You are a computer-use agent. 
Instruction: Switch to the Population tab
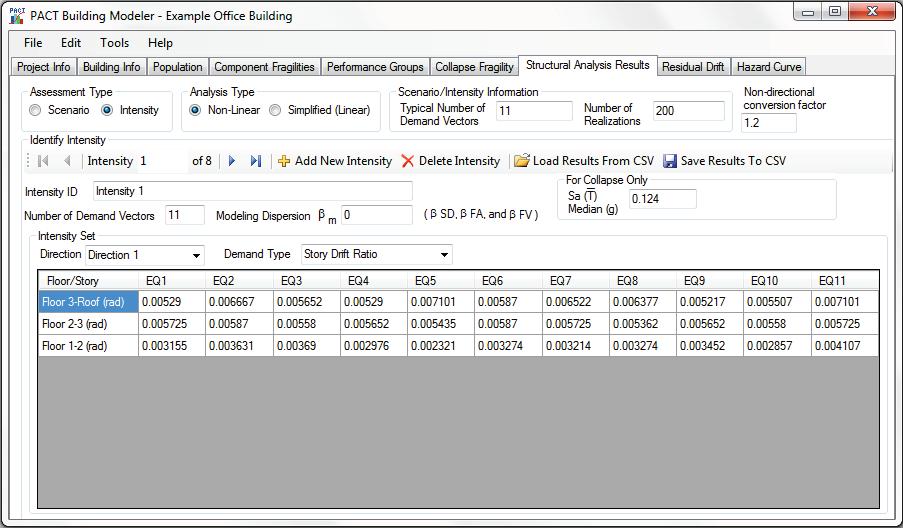coord(177,67)
